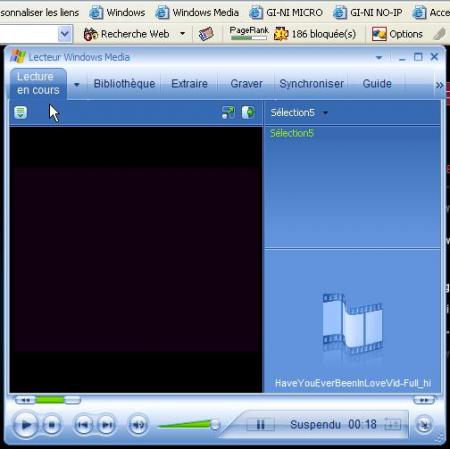This screenshot has height=449, width=450.
Task: Click the 00:18 elapsed time display
Action: [x=362, y=425]
